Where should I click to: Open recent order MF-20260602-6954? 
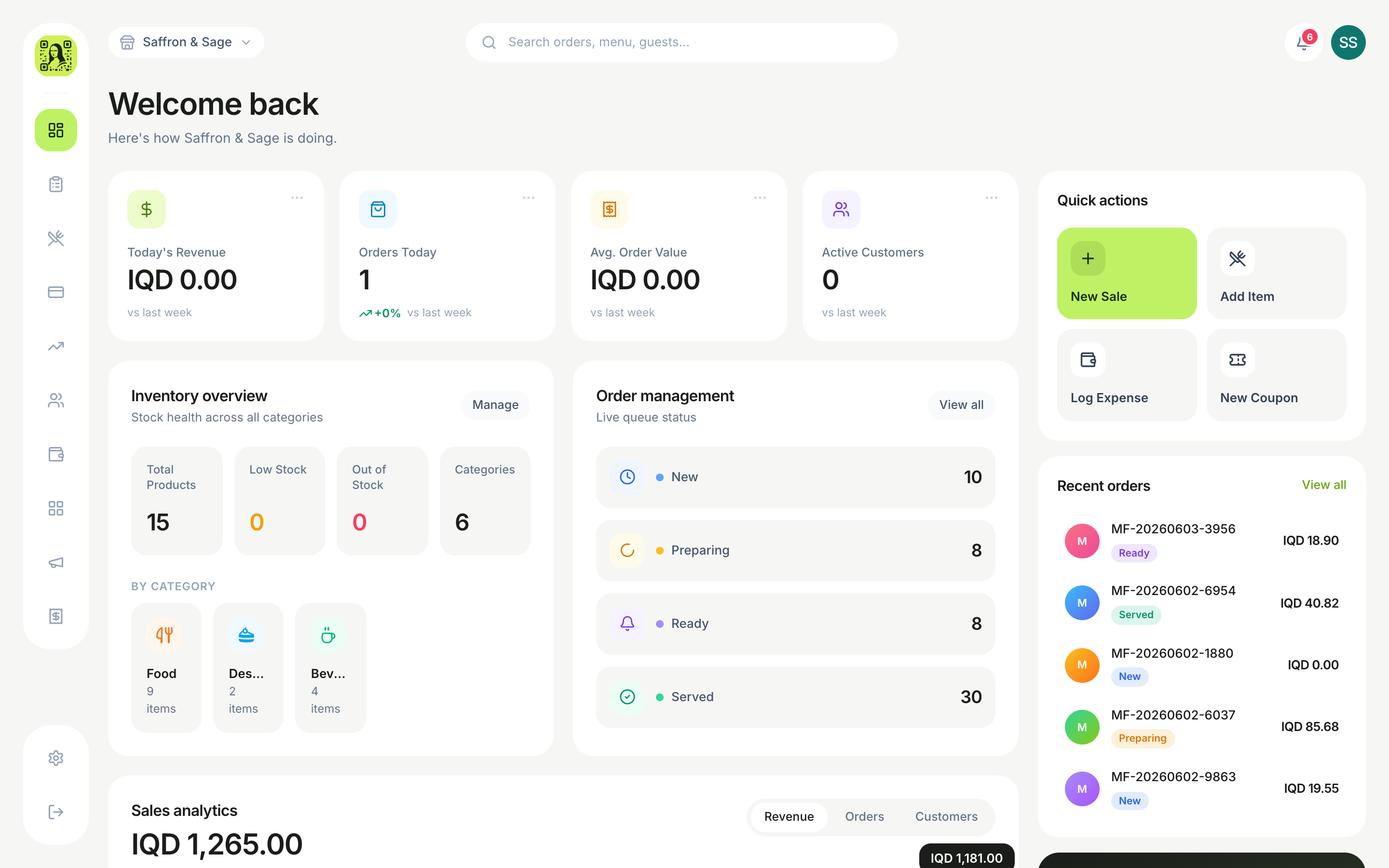coord(1201,603)
